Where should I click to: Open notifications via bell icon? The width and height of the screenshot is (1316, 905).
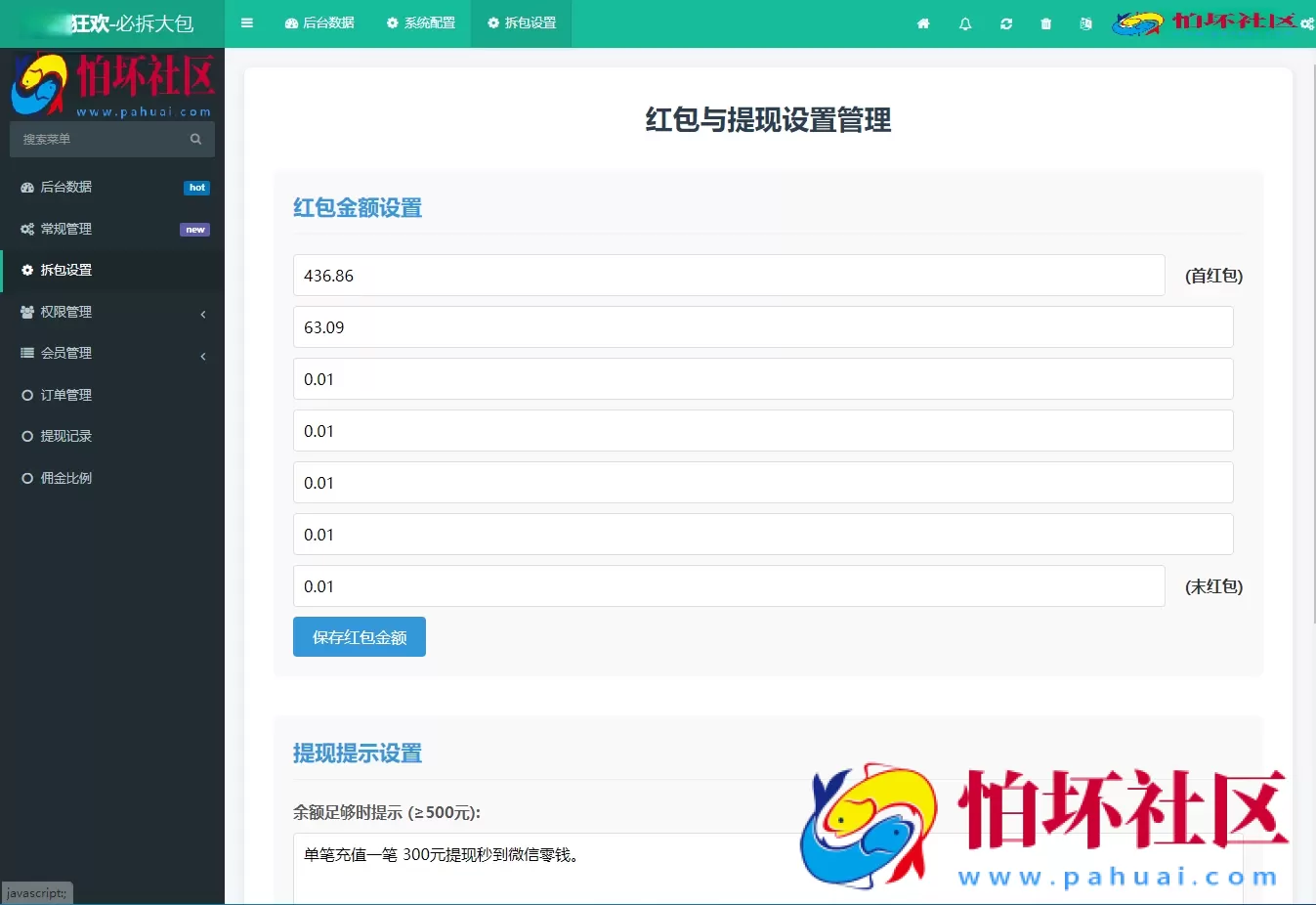964,23
